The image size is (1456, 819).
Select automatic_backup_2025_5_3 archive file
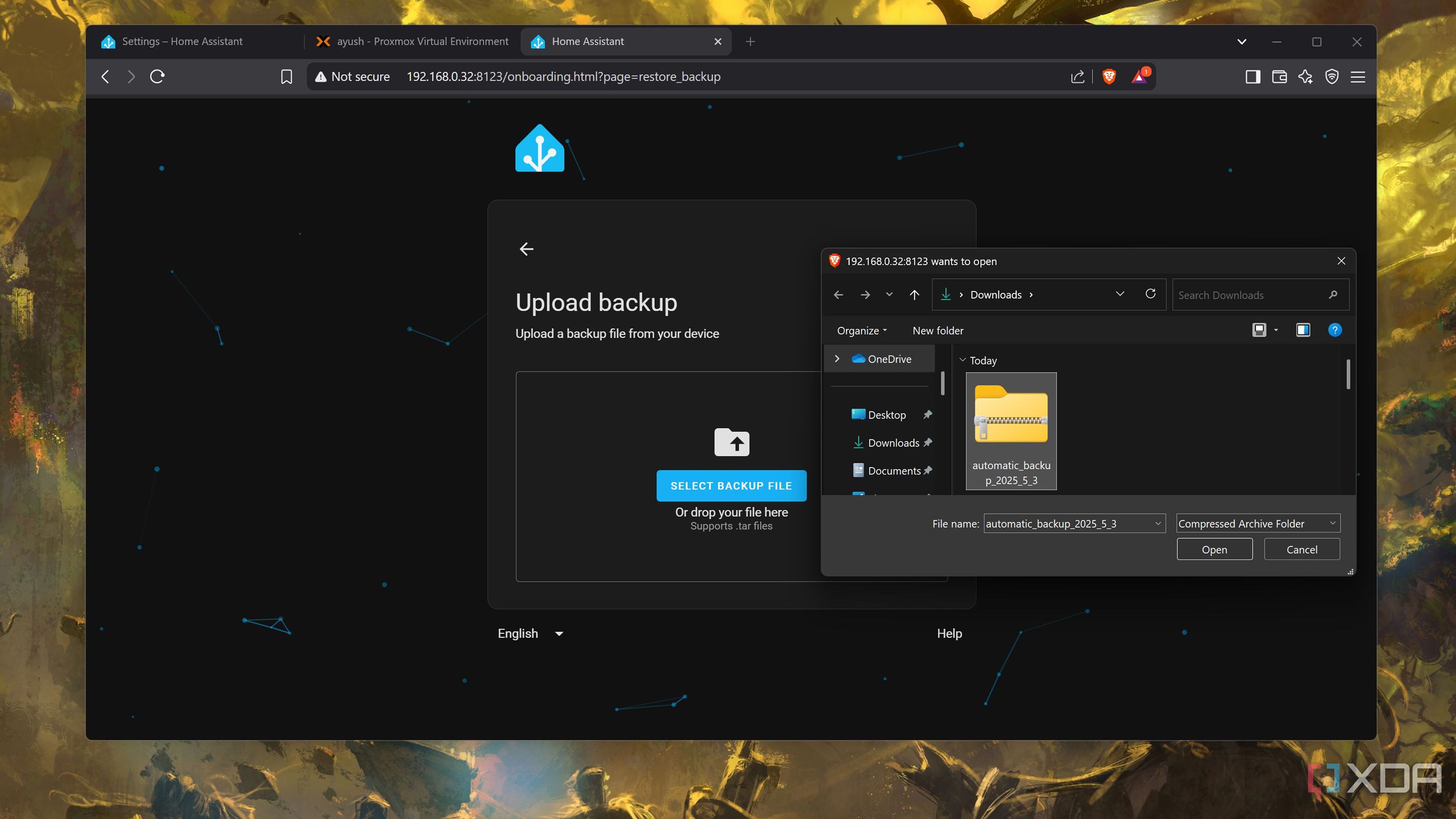[x=1011, y=431]
